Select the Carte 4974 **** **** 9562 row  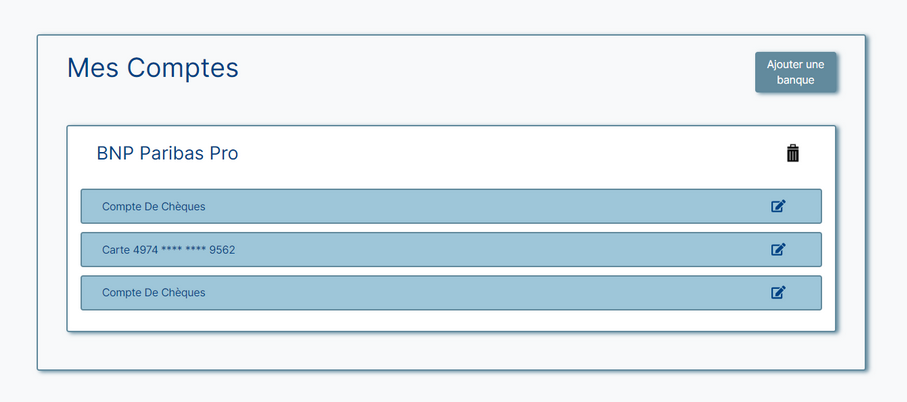click(x=451, y=249)
